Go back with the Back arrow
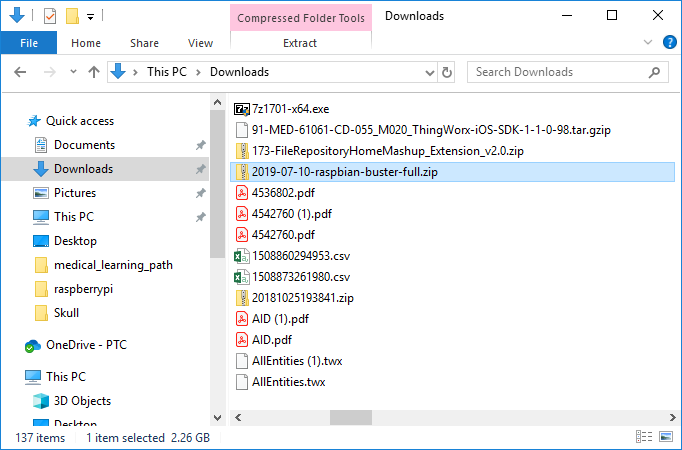The height and width of the screenshot is (450, 682). pos(21,72)
